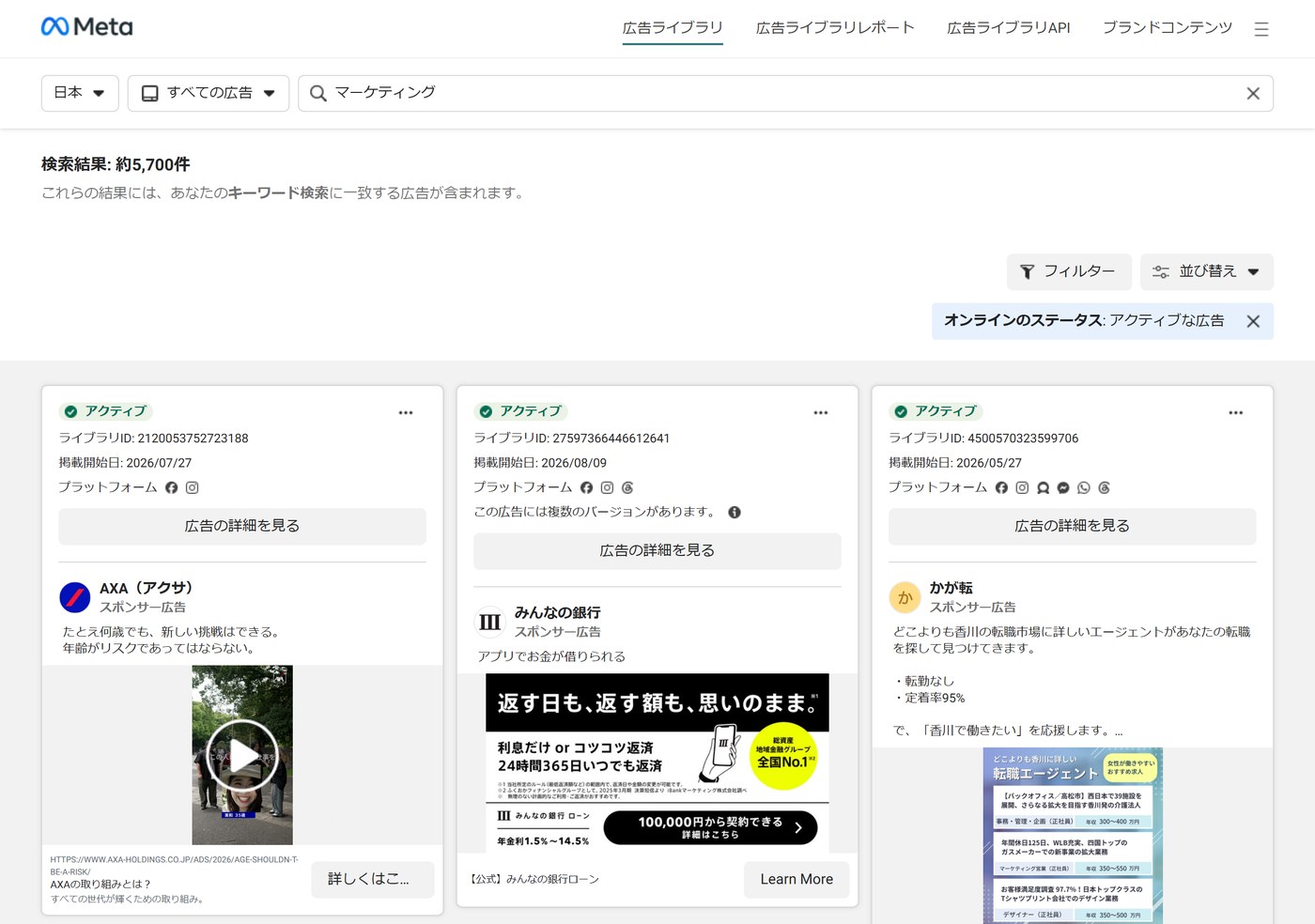The image size is (1315, 924).
Task: Click the Instagram platform icon on the みんなの銀行 card
Action: [x=607, y=487]
